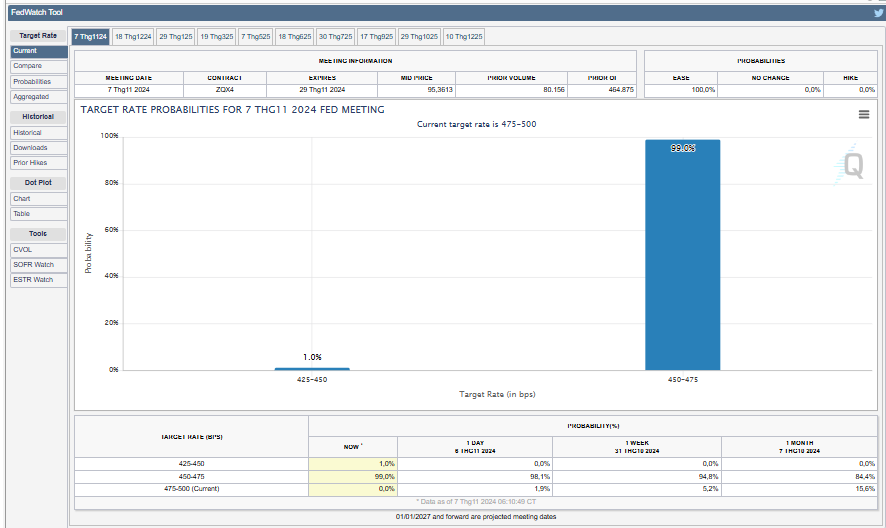886x528 pixels.
Task: Switch to the 18 Thg1224 meeting tab
Action: pyautogui.click(x=133, y=36)
